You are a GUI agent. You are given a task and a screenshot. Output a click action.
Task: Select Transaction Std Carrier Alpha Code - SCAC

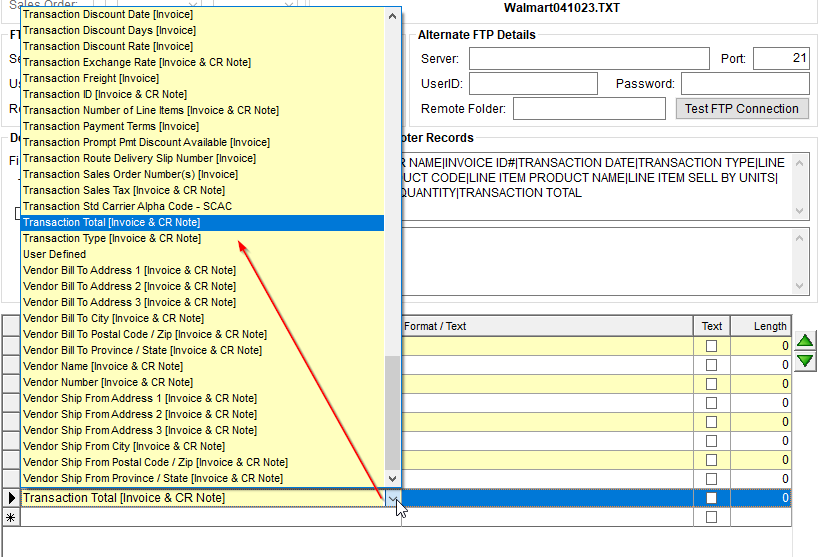(x=202, y=206)
